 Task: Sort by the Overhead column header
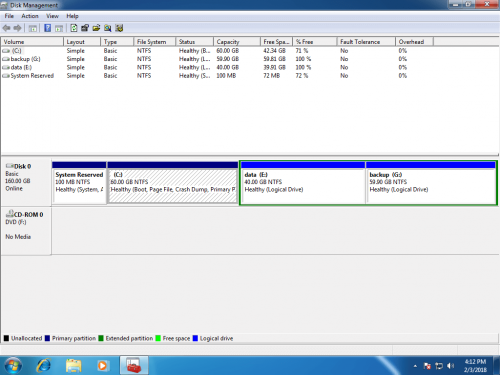click(x=415, y=42)
